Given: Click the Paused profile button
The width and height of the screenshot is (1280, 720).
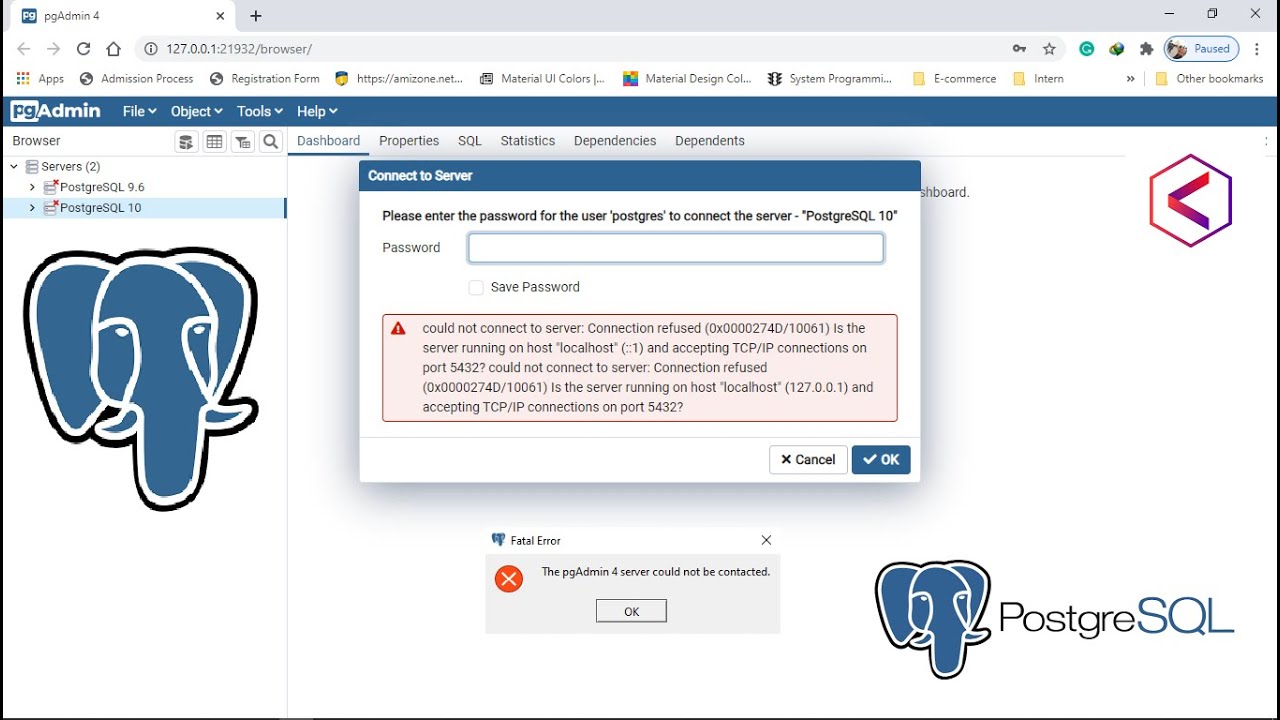Looking at the screenshot, I should (1202, 48).
